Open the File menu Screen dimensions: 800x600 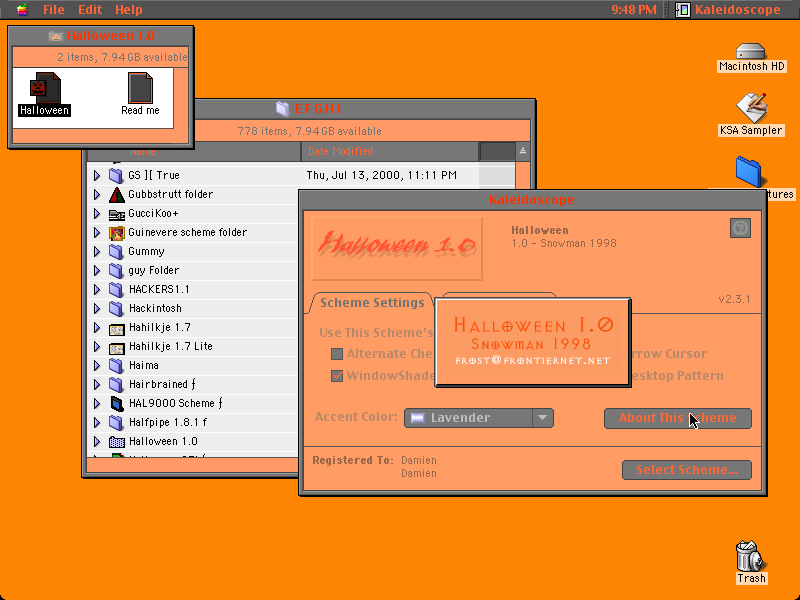pos(54,9)
